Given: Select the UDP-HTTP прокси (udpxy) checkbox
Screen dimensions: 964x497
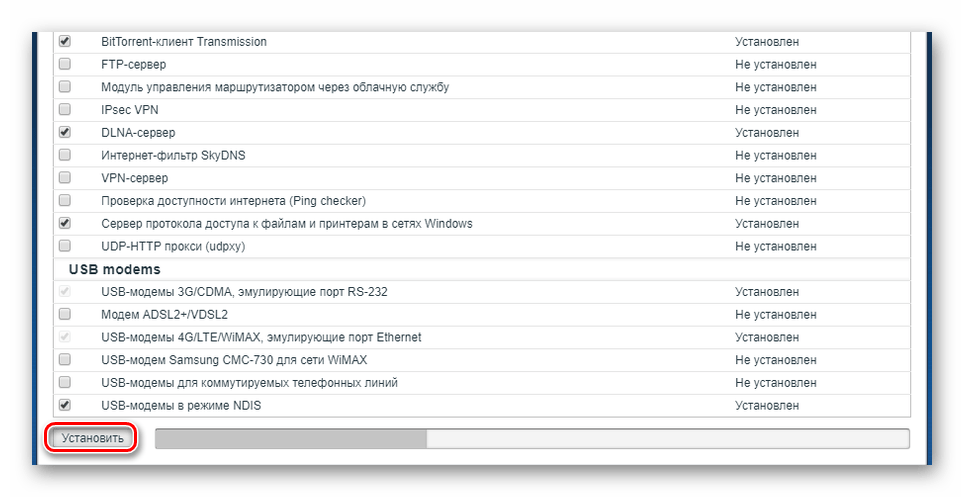Looking at the screenshot, I should pyautogui.click(x=65, y=246).
